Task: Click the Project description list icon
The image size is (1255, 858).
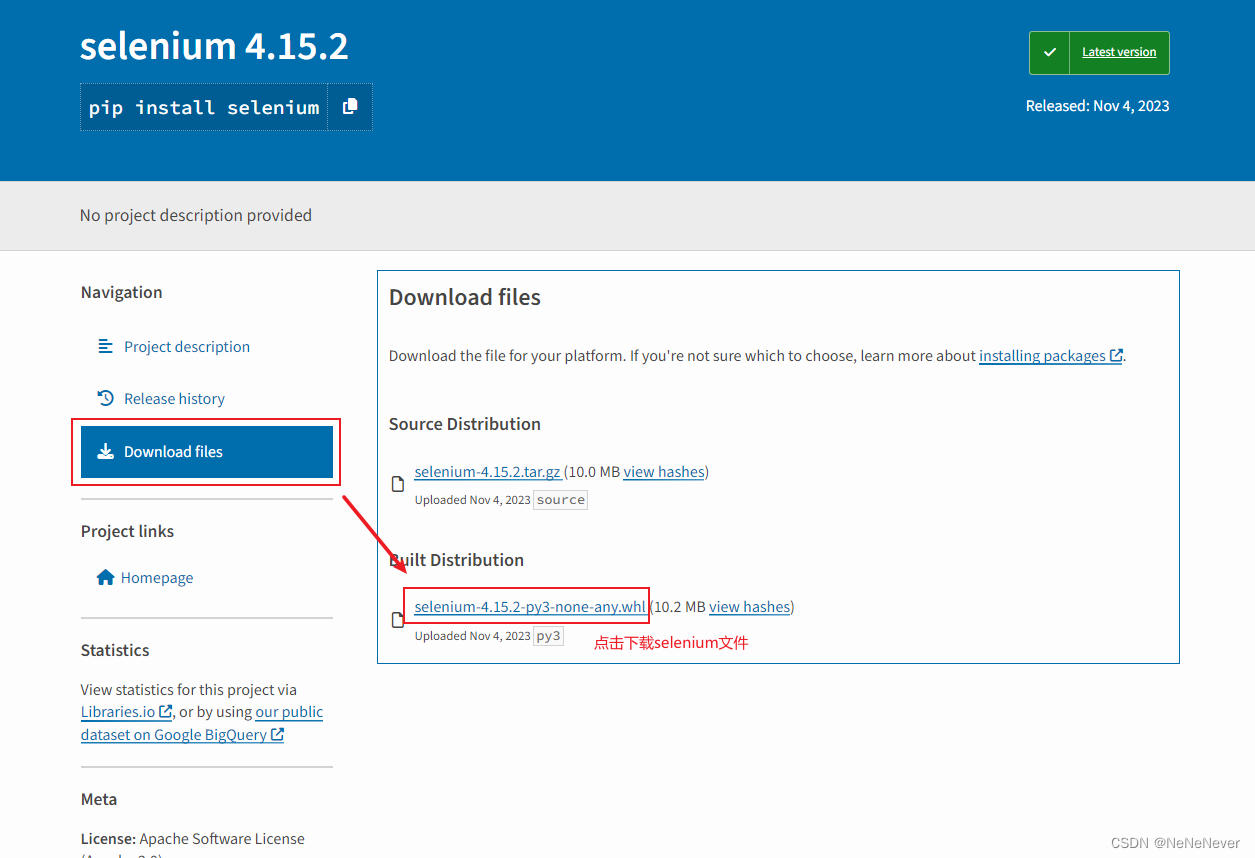Action: [105, 345]
